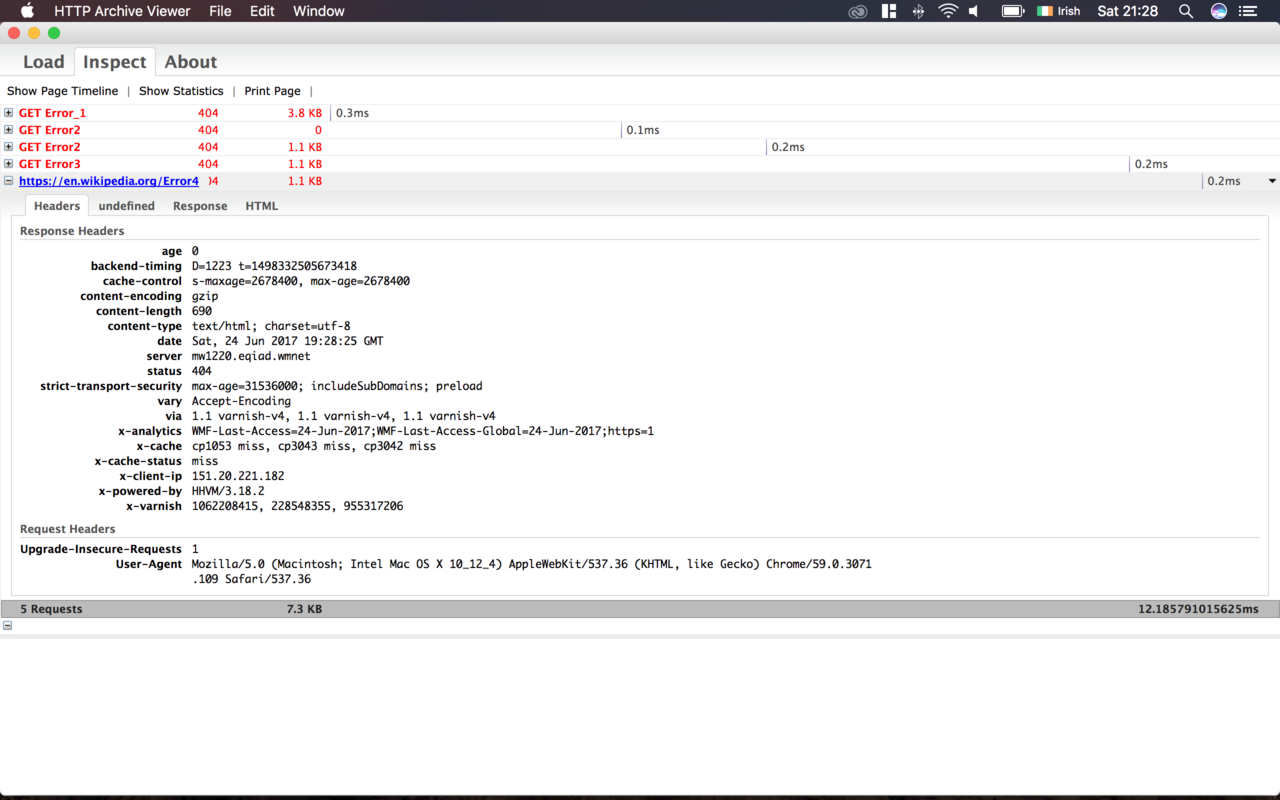Launch Siri from the menu bar
Viewport: 1280px width, 800px height.
(1218, 11)
